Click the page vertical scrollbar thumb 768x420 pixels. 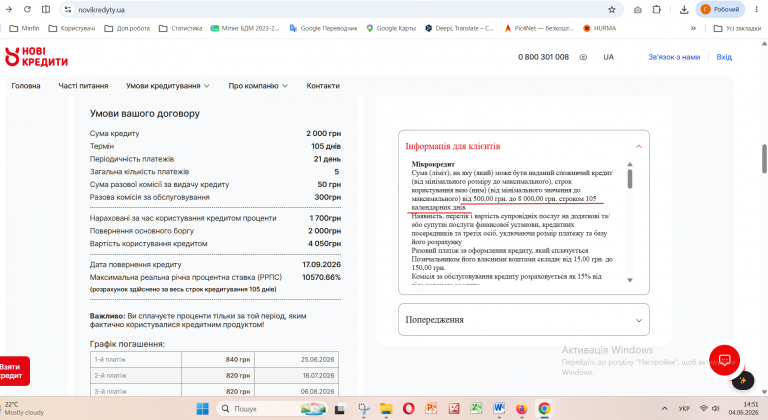coord(764,159)
